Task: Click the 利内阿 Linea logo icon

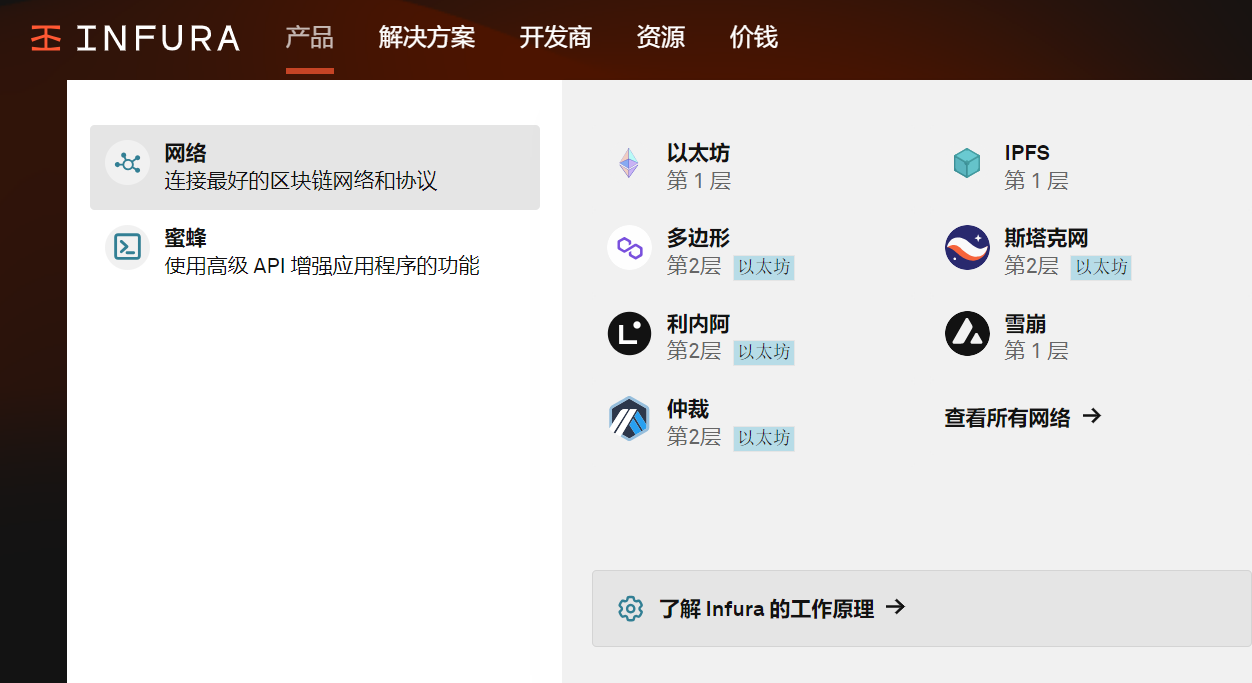Action: coord(629,333)
